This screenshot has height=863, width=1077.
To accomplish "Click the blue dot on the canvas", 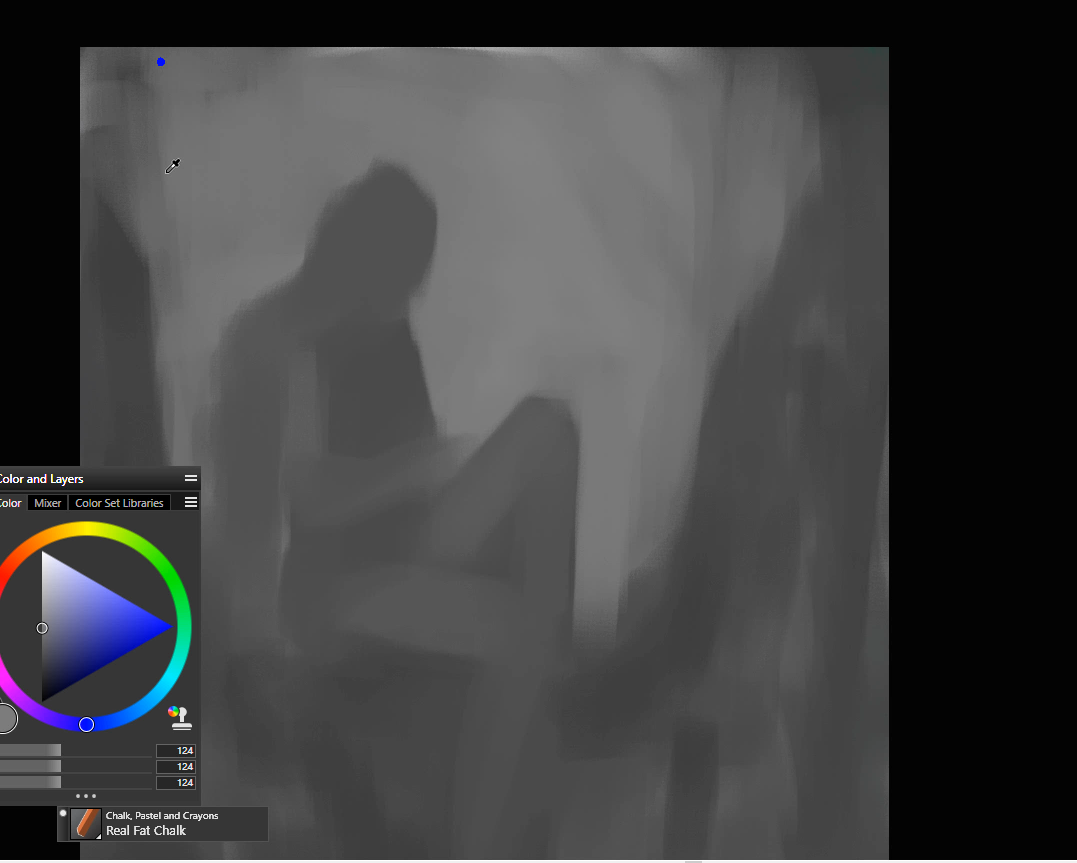I will point(161,62).
